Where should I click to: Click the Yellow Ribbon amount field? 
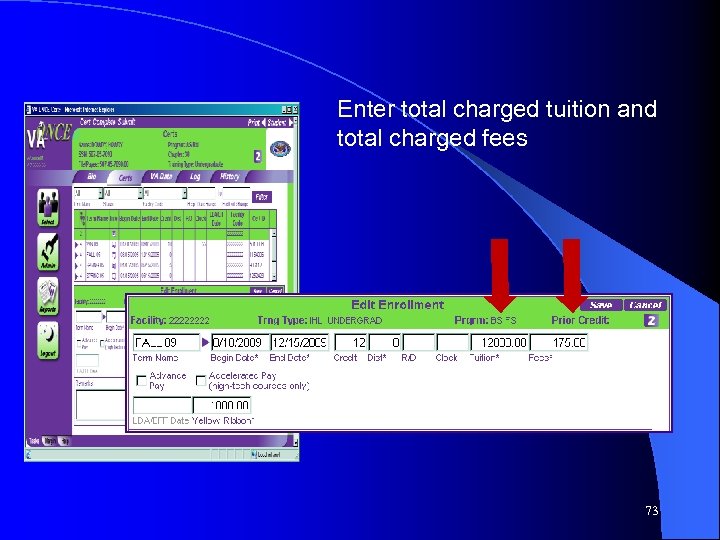pyautogui.click(x=222, y=405)
